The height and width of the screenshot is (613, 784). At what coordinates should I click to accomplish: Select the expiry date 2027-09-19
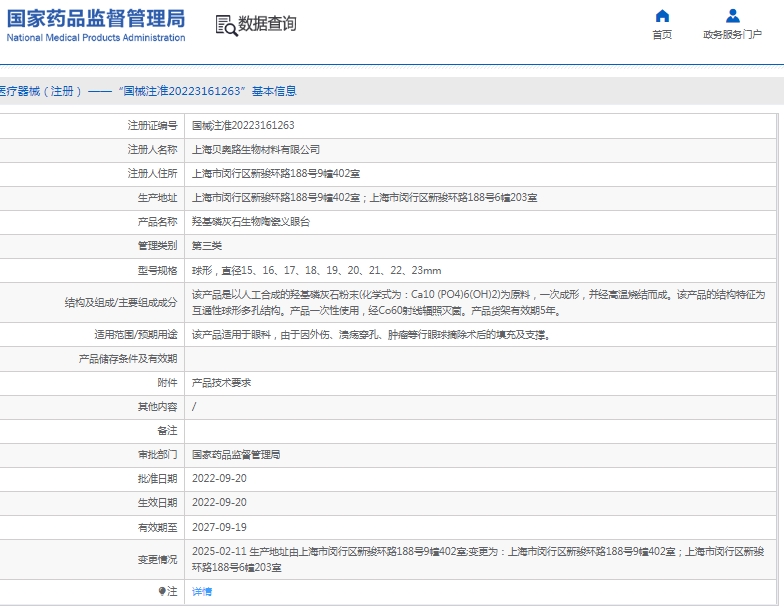point(220,528)
